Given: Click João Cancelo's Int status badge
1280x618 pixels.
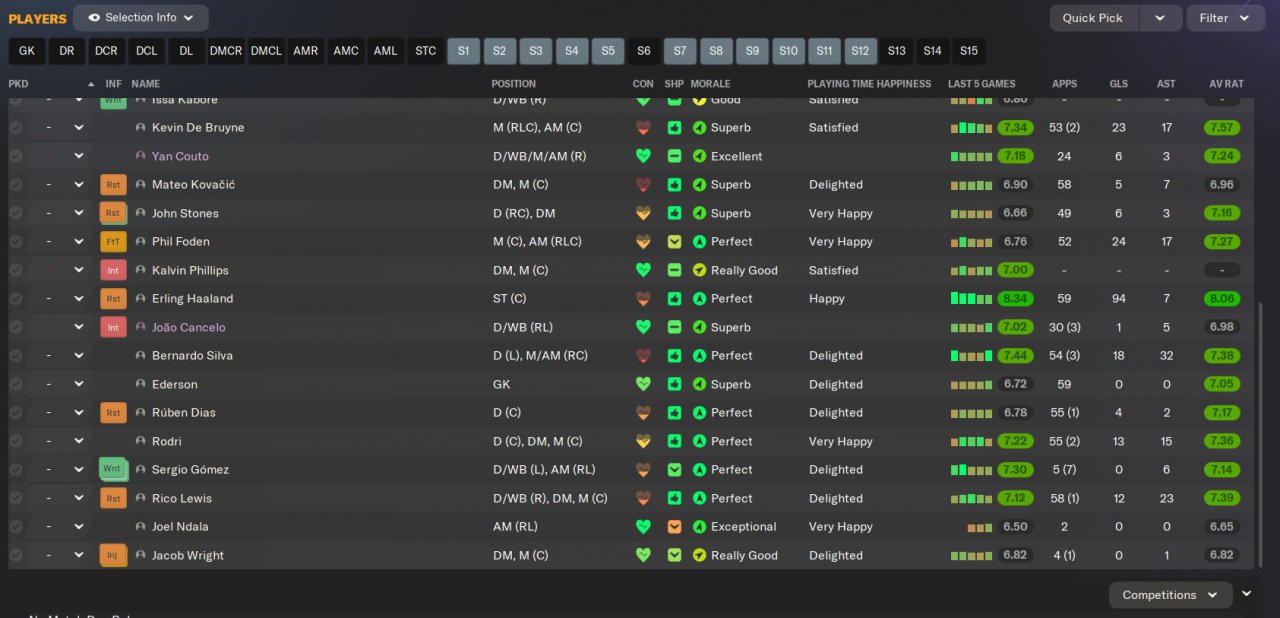Looking at the screenshot, I should [x=113, y=327].
